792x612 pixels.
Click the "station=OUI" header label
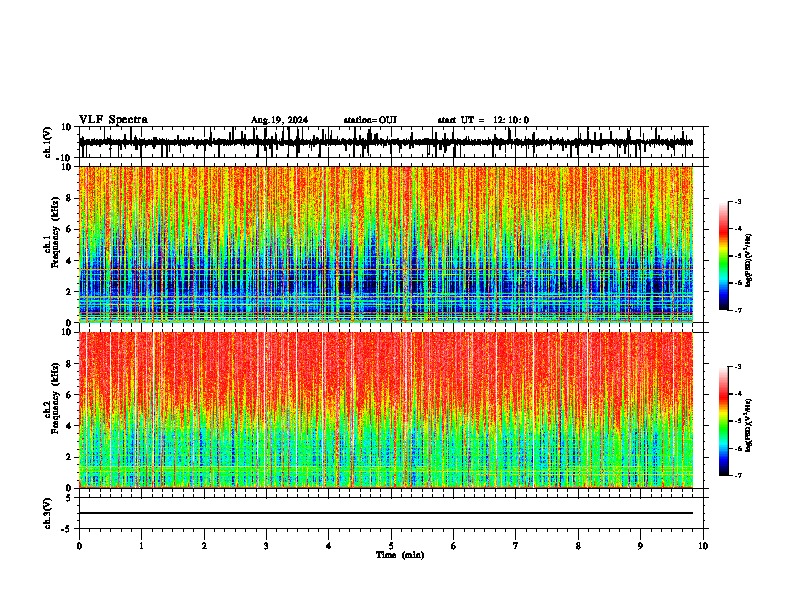click(370, 120)
